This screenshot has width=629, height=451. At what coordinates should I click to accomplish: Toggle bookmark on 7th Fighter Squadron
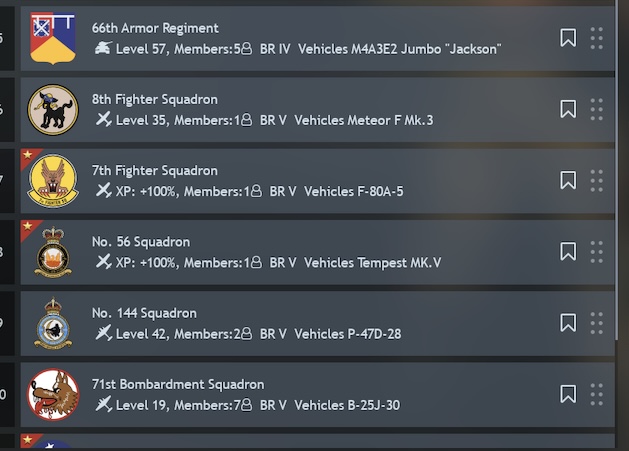pyautogui.click(x=568, y=180)
